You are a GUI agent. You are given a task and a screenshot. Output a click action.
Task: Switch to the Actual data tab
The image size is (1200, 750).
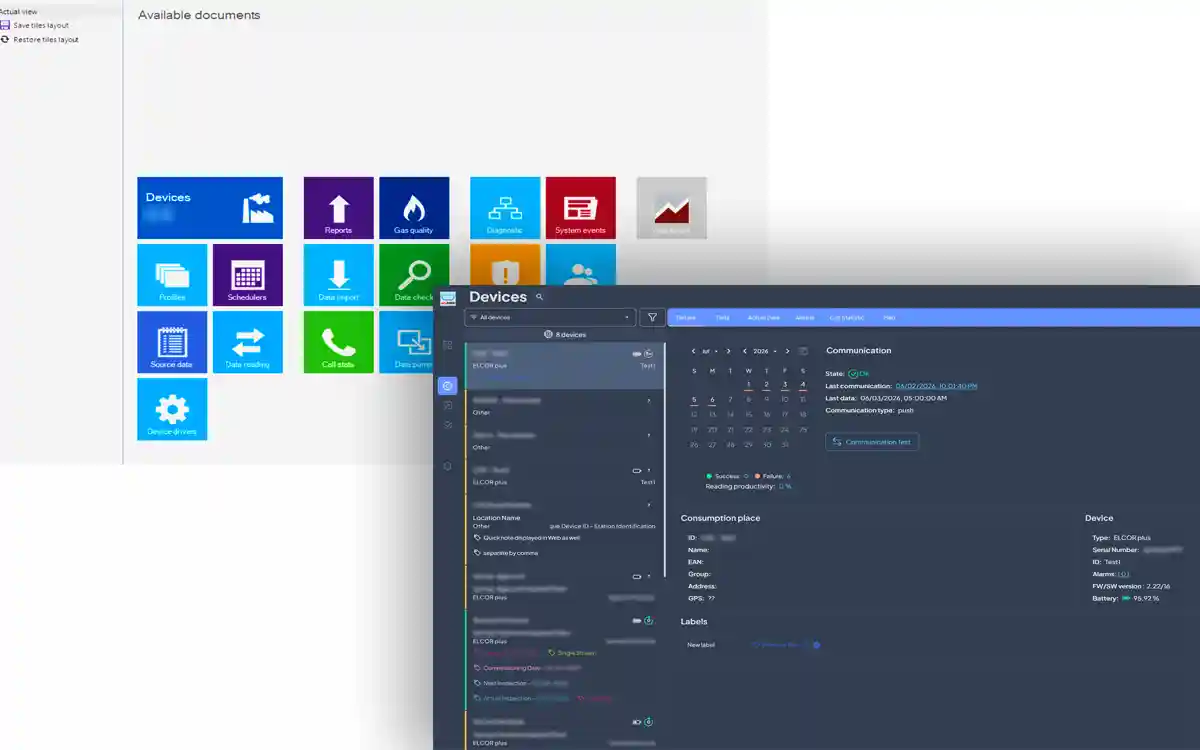763,317
